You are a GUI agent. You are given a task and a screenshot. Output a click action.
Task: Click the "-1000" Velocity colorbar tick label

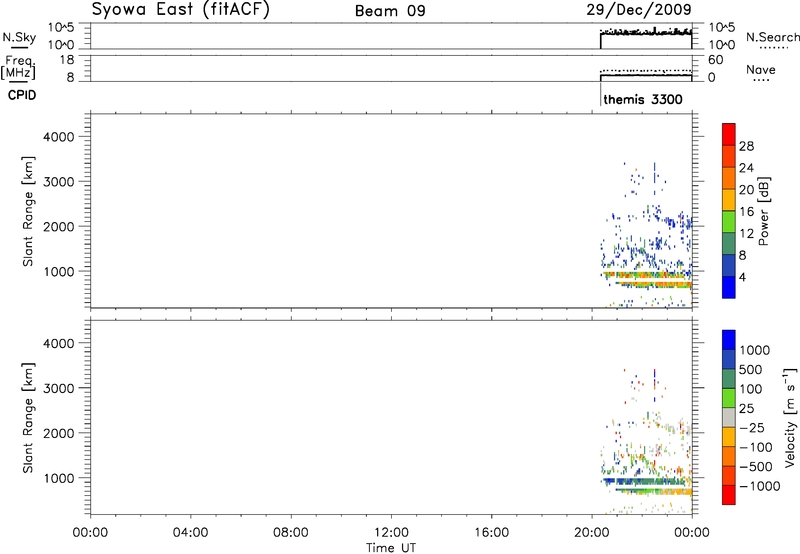click(760, 486)
